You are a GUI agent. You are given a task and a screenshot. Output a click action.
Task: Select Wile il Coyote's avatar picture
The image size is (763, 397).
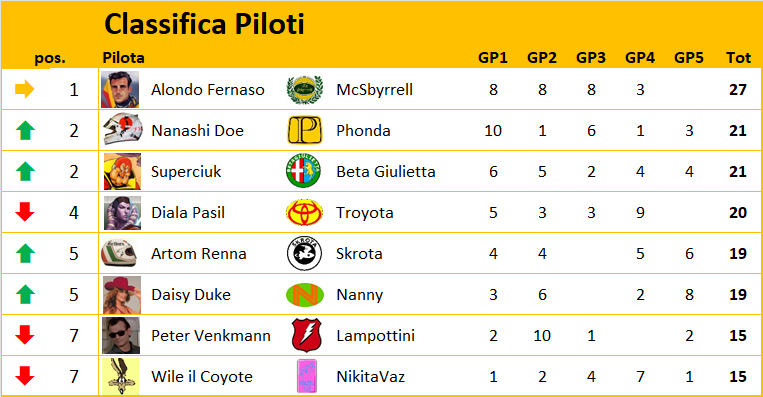point(120,376)
